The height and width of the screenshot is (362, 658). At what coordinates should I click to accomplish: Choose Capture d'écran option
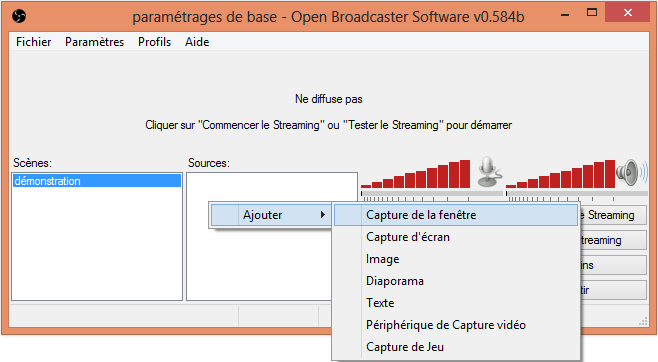456,237
